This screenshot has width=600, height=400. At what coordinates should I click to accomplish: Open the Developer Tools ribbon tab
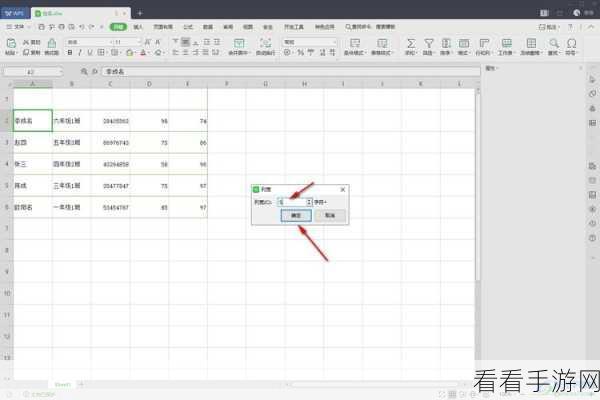point(294,27)
